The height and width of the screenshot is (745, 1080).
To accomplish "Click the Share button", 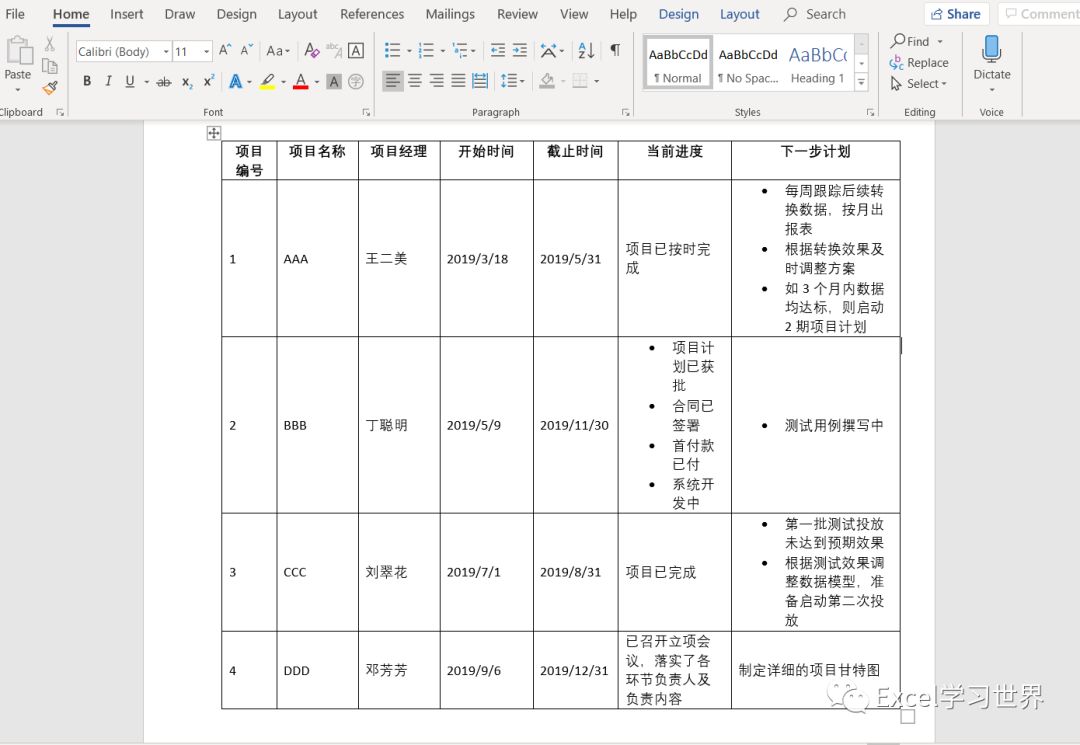I will (x=954, y=14).
